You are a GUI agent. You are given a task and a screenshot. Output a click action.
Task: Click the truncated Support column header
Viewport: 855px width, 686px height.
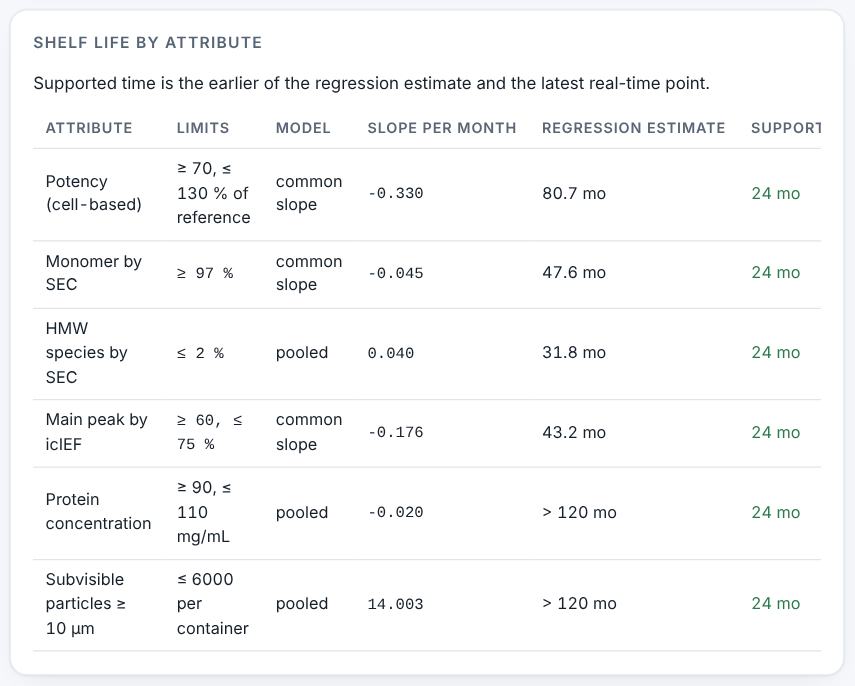786,128
